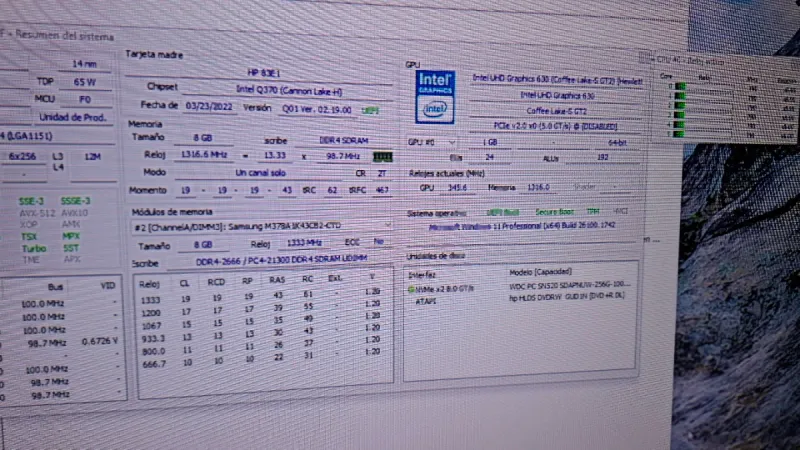Click the Core 0 green usage bar
The width and height of the screenshot is (800, 450).
tap(680, 86)
